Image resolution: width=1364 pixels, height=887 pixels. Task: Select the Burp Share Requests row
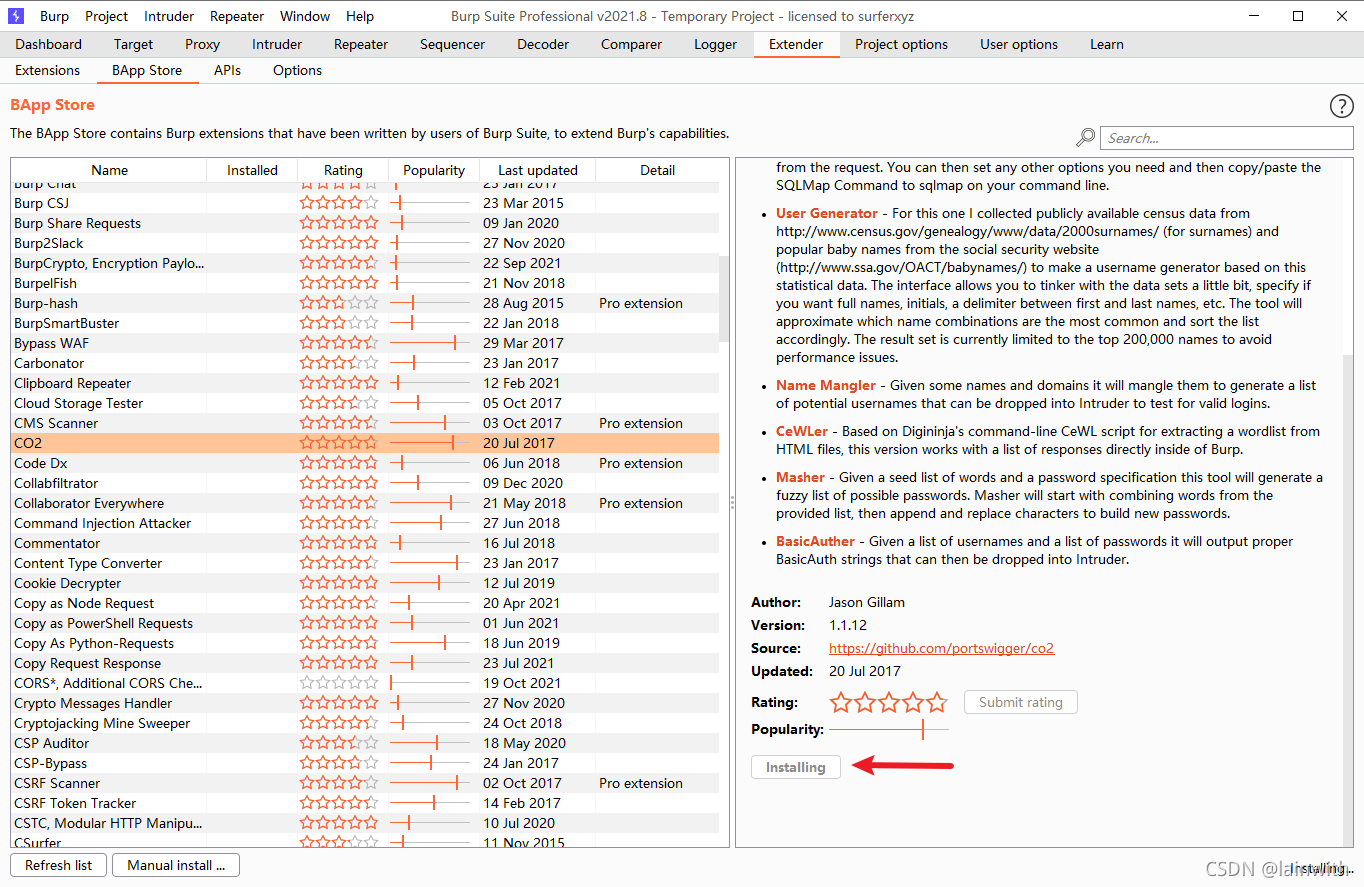pyautogui.click(x=365, y=223)
